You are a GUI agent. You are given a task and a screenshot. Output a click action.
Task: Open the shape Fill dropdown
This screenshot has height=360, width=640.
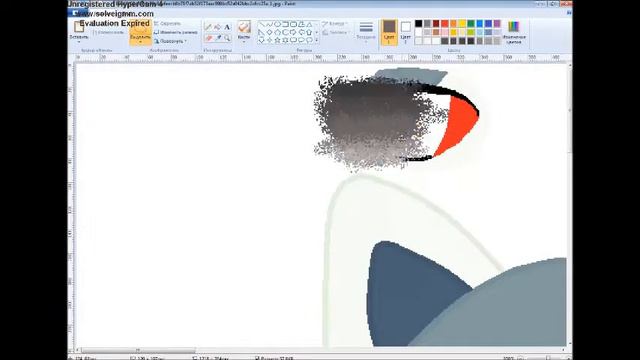(335, 33)
